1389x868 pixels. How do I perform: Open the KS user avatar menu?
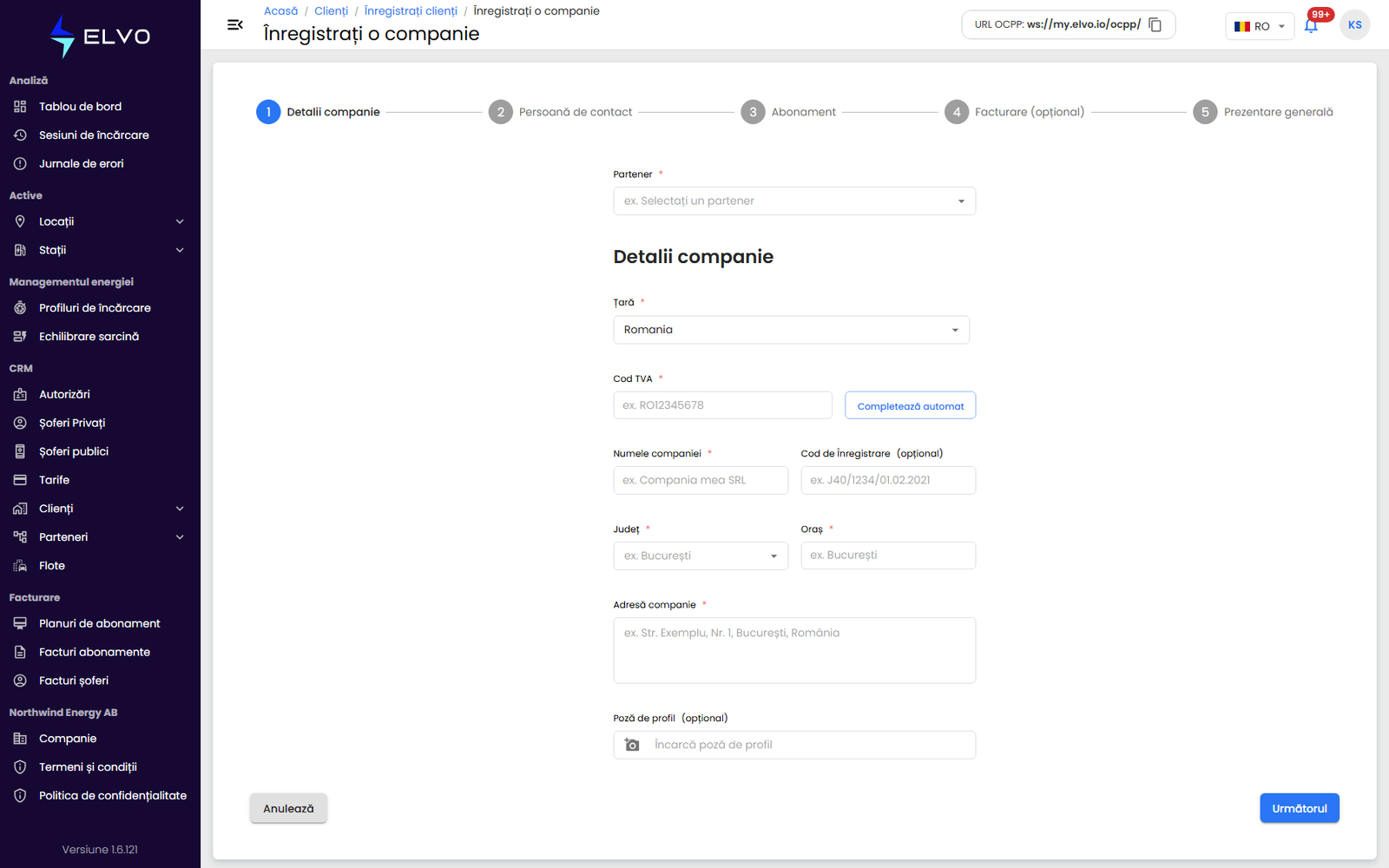coord(1354,24)
